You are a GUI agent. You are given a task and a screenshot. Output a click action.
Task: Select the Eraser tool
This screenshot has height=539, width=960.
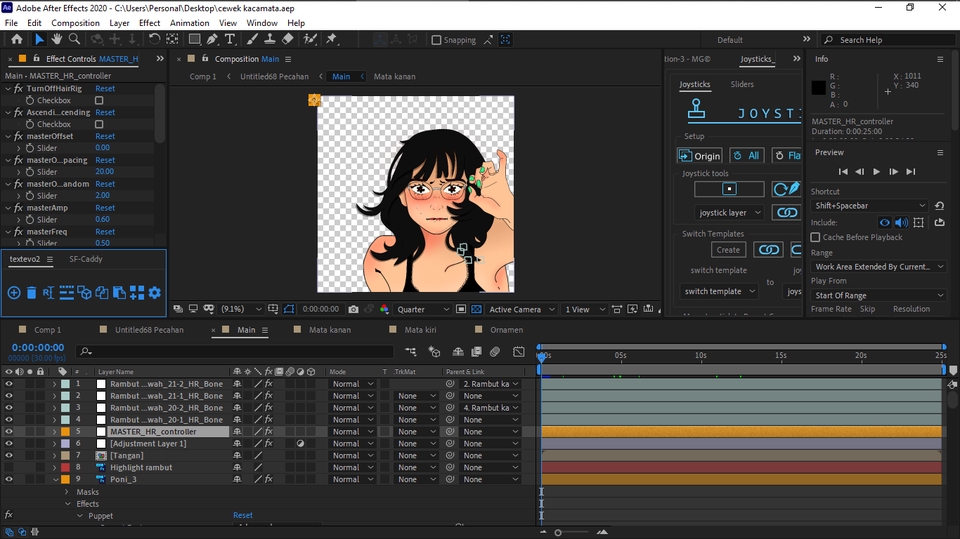pos(287,39)
